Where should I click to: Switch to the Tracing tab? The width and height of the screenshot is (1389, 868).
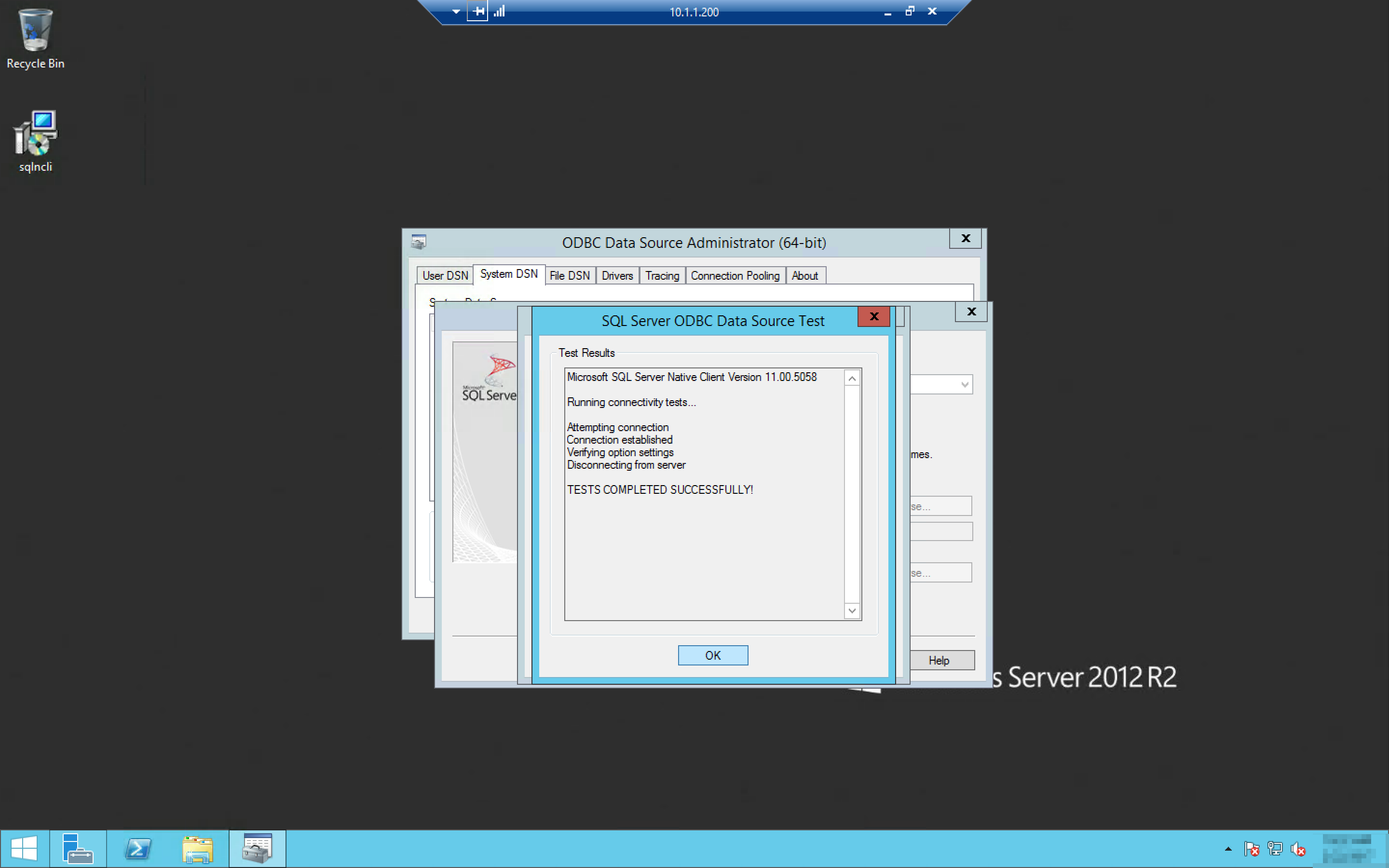click(662, 275)
